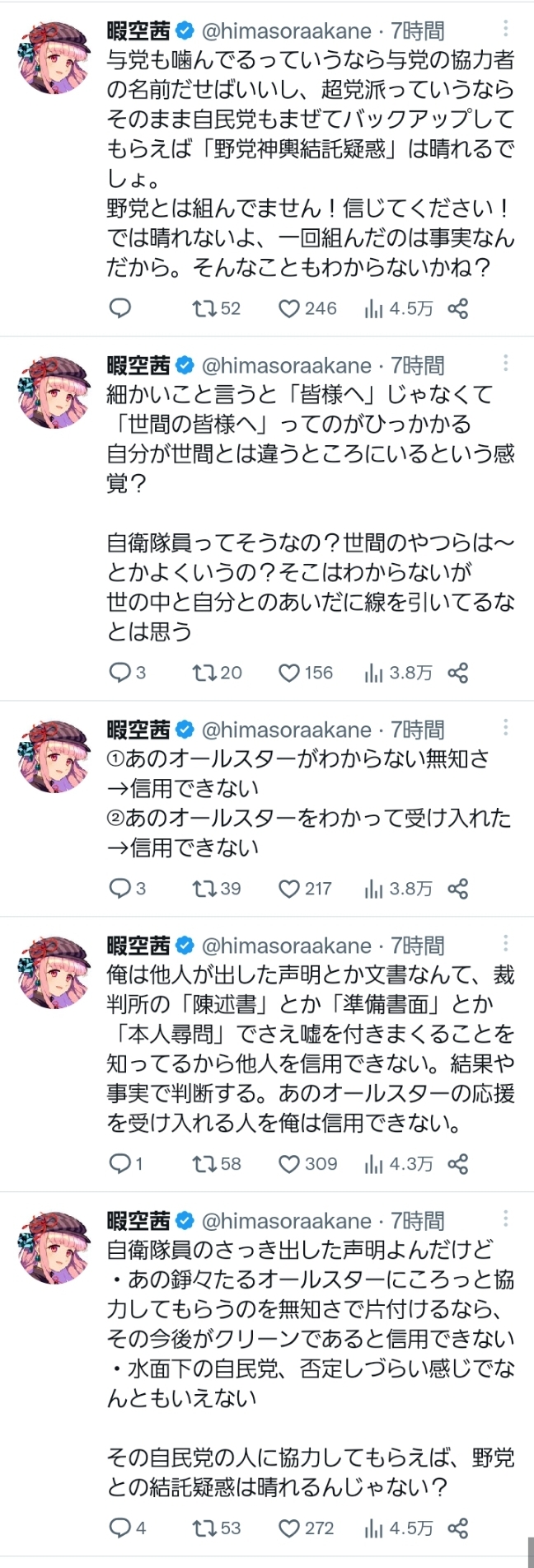Share the tweet with 156 likes

[458, 673]
